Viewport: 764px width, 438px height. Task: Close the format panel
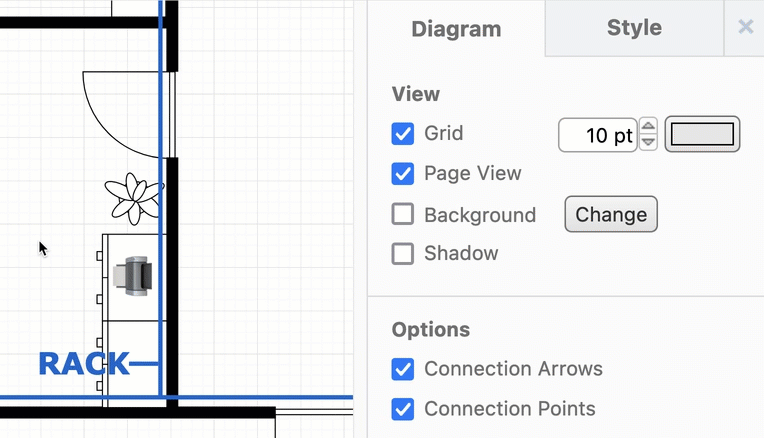pos(745,27)
